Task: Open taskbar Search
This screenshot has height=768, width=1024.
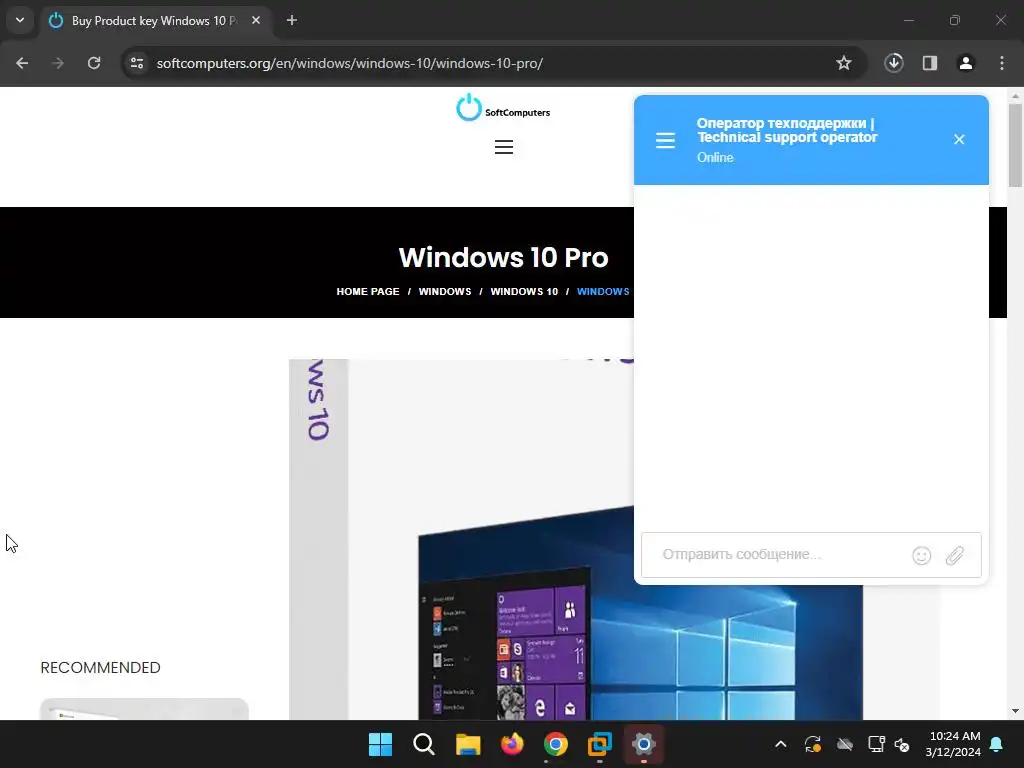Action: [x=424, y=744]
